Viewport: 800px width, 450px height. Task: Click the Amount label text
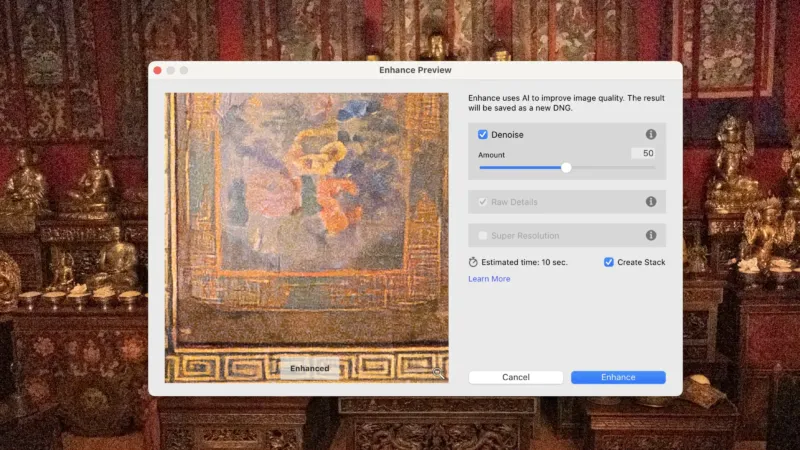pos(491,155)
